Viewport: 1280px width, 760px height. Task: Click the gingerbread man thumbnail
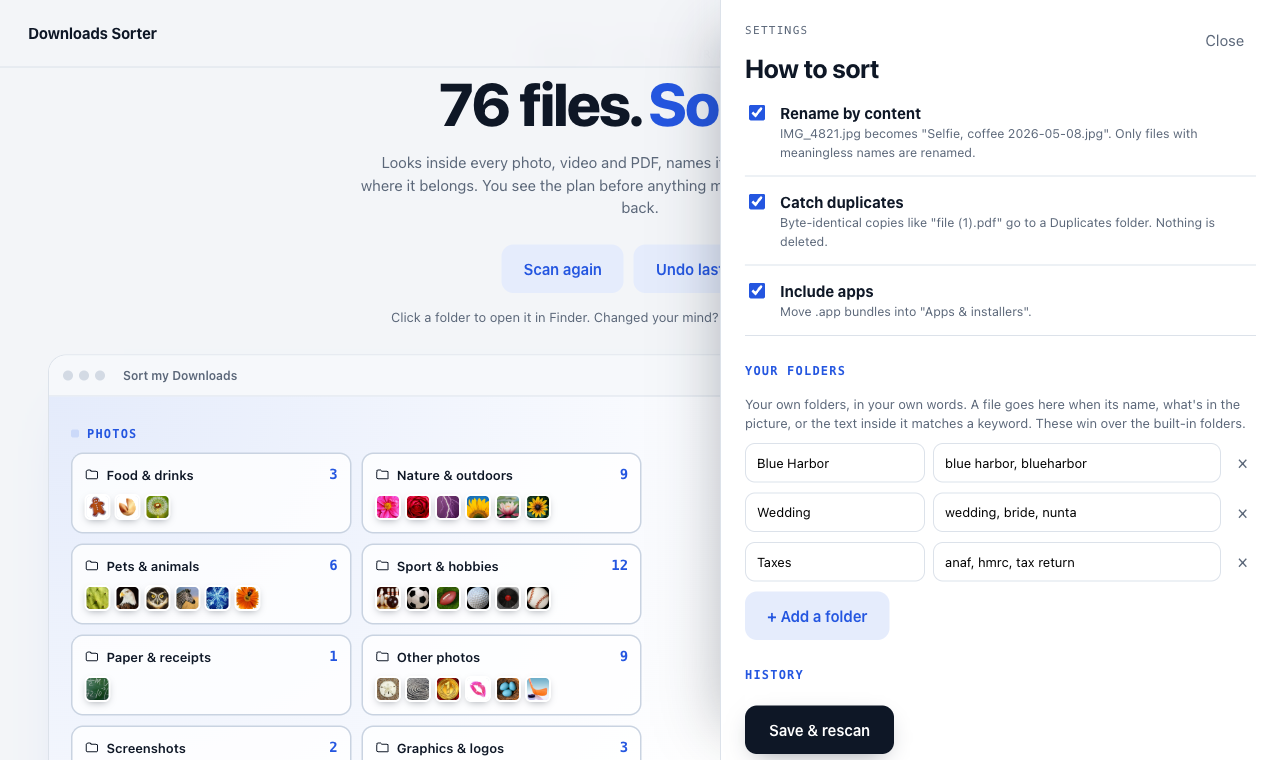pos(97,507)
